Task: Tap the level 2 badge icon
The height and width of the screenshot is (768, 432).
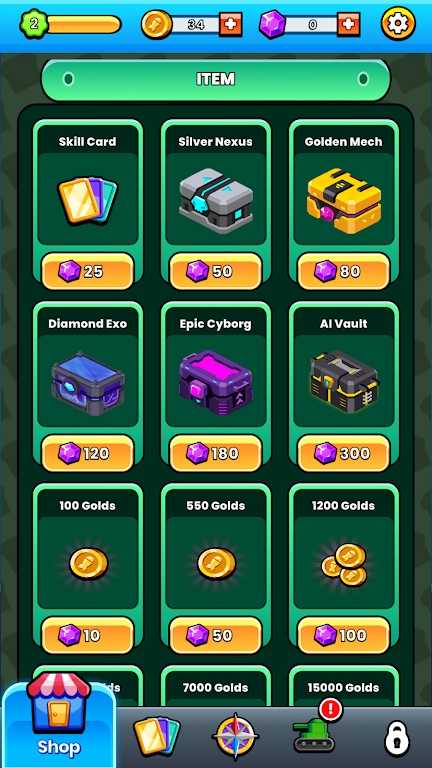Action: pyautogui.click(x=34, y=24)
